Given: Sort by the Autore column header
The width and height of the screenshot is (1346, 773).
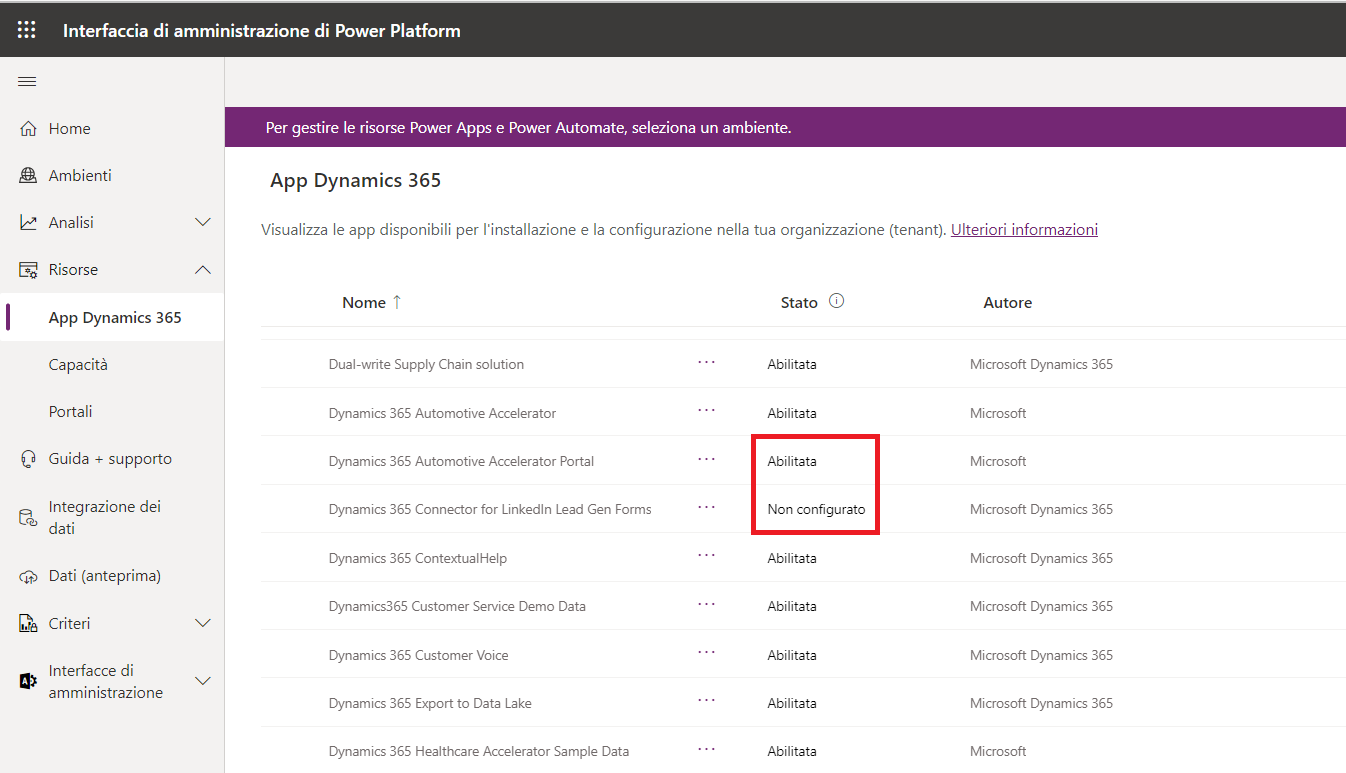Looking at the screenshot, I should click(x=1008, y=302).
